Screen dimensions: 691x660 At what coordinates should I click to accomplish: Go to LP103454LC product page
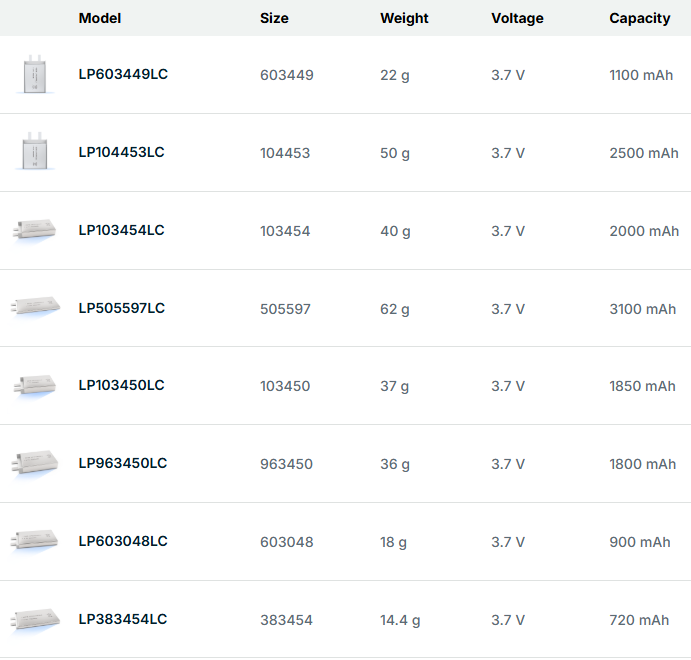click(122, 230)
